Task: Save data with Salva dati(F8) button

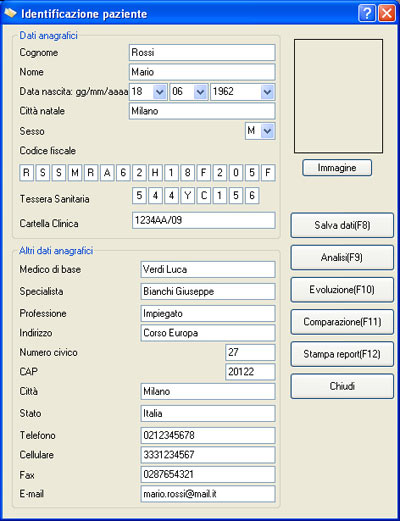Action: 342,225
